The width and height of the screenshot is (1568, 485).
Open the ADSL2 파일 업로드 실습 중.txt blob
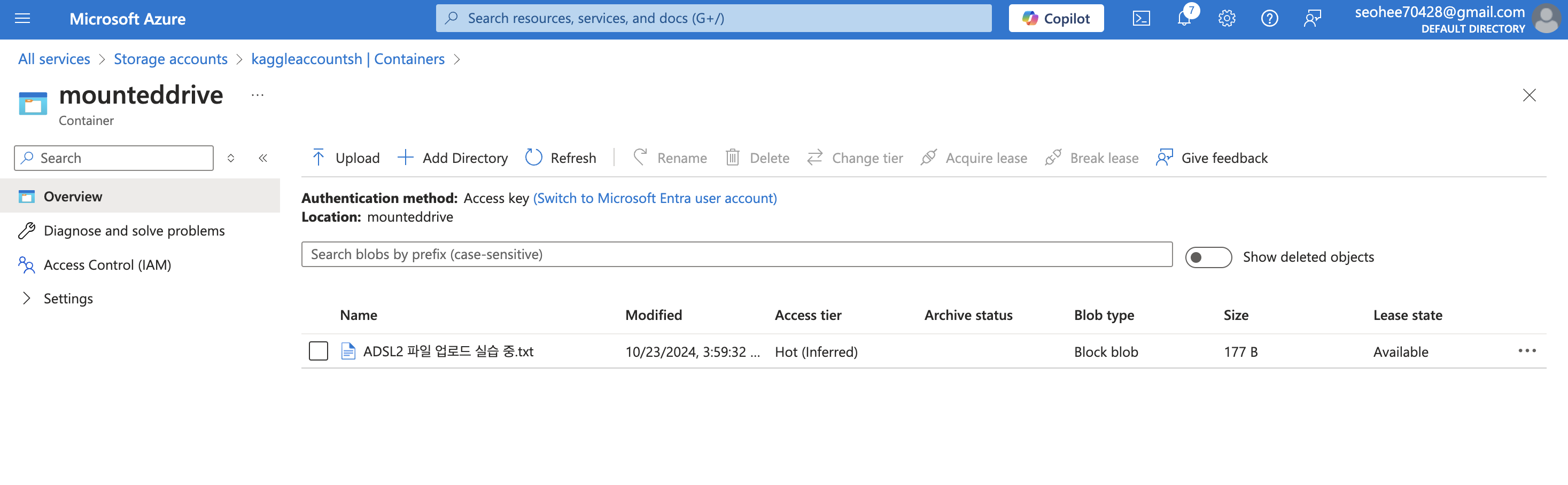click(448, 351)
